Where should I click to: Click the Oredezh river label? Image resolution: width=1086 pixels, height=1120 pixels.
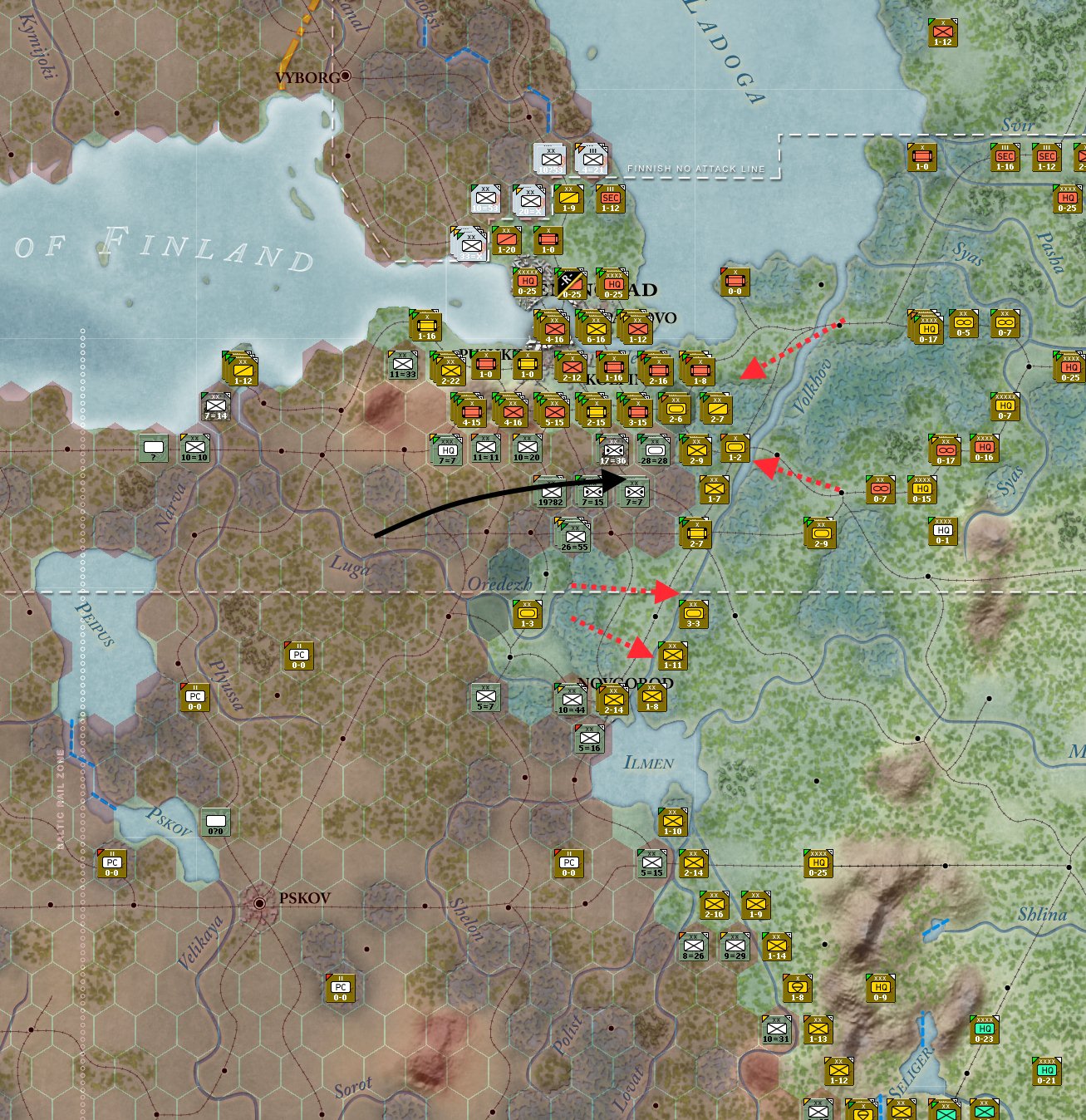[499, 584]
